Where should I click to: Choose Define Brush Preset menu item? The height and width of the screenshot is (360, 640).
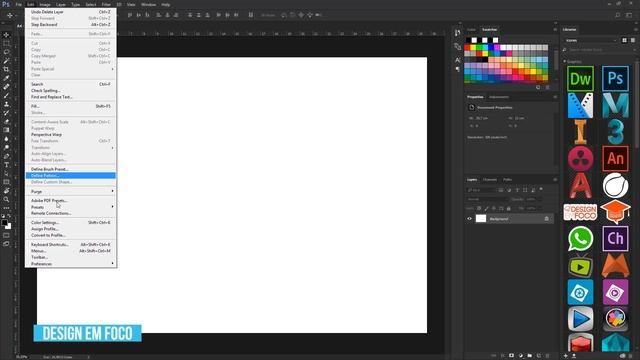pos(71,169)
